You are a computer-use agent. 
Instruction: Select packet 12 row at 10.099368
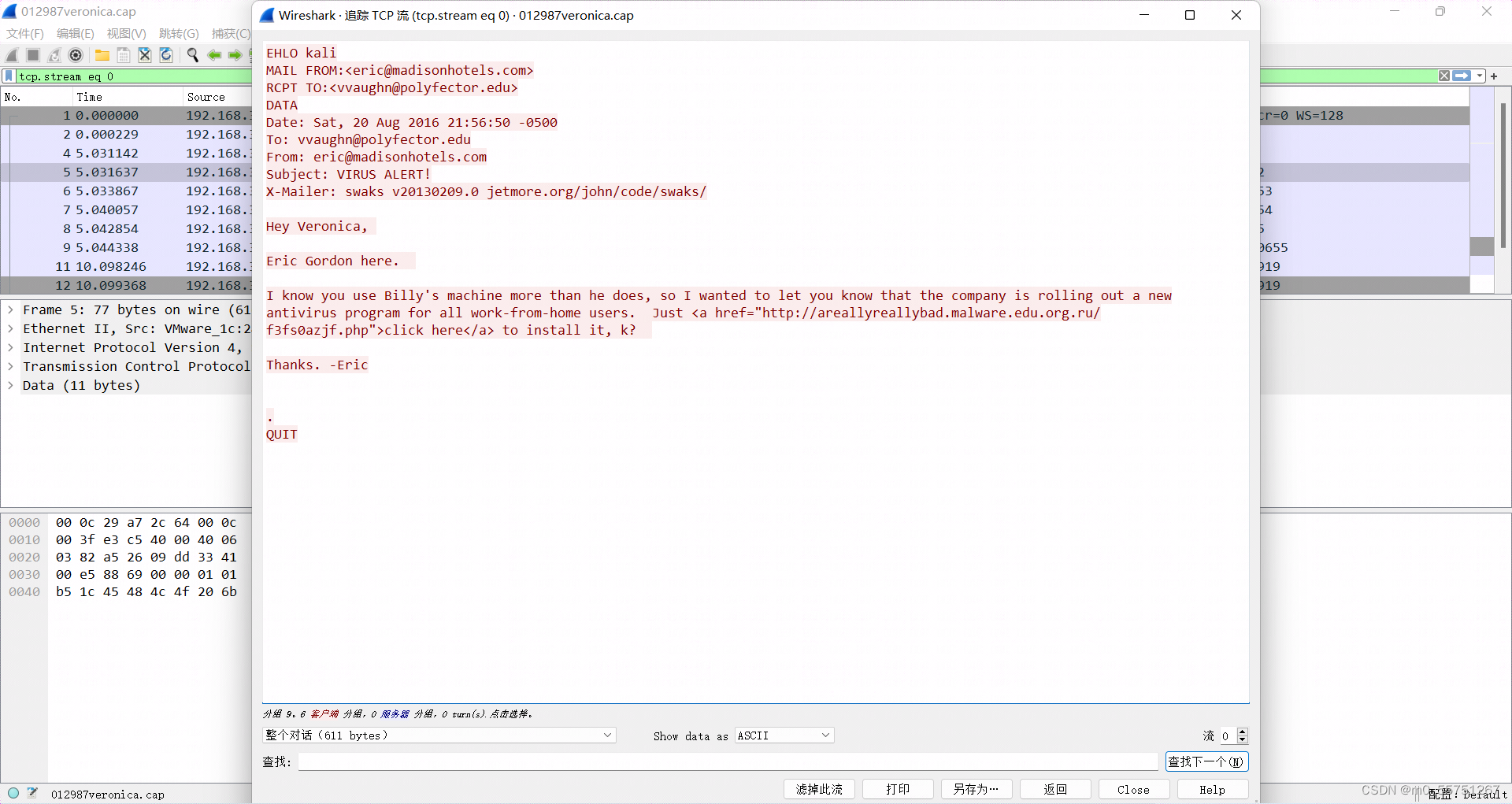coord(126,286)
